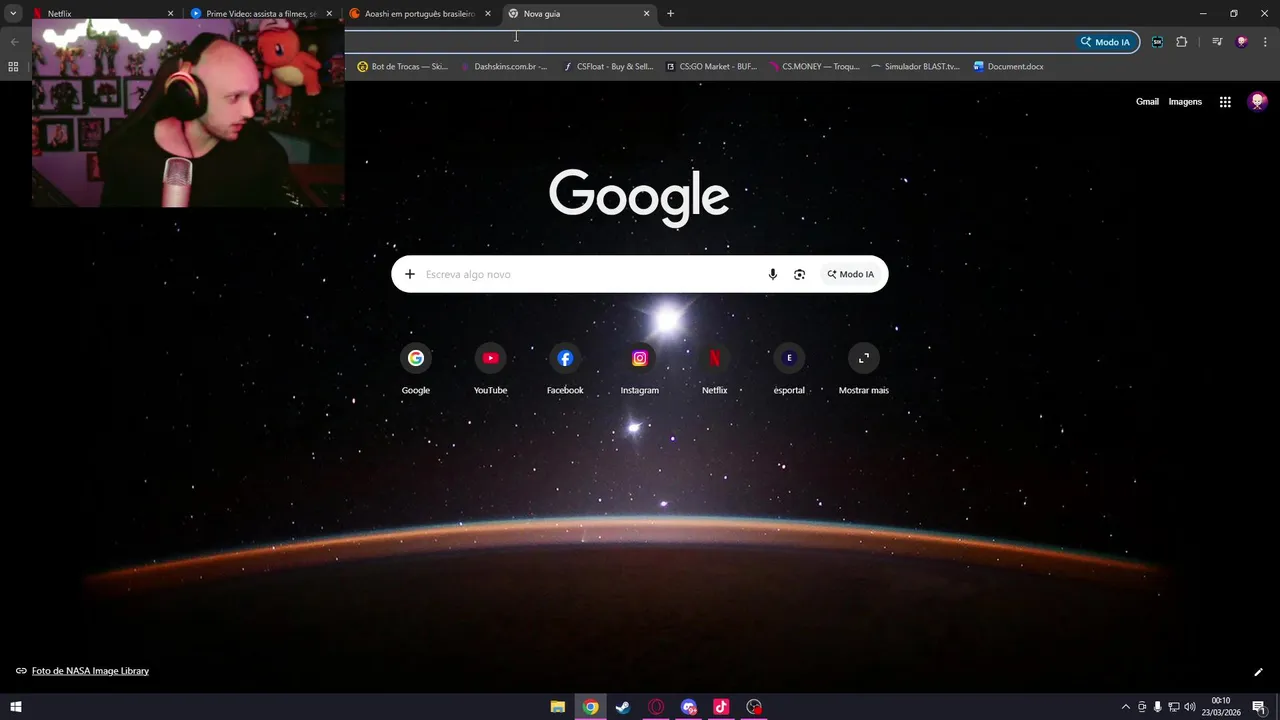
Task: Open the YouTube shortcut tile
Action: (x=490, y=368)
